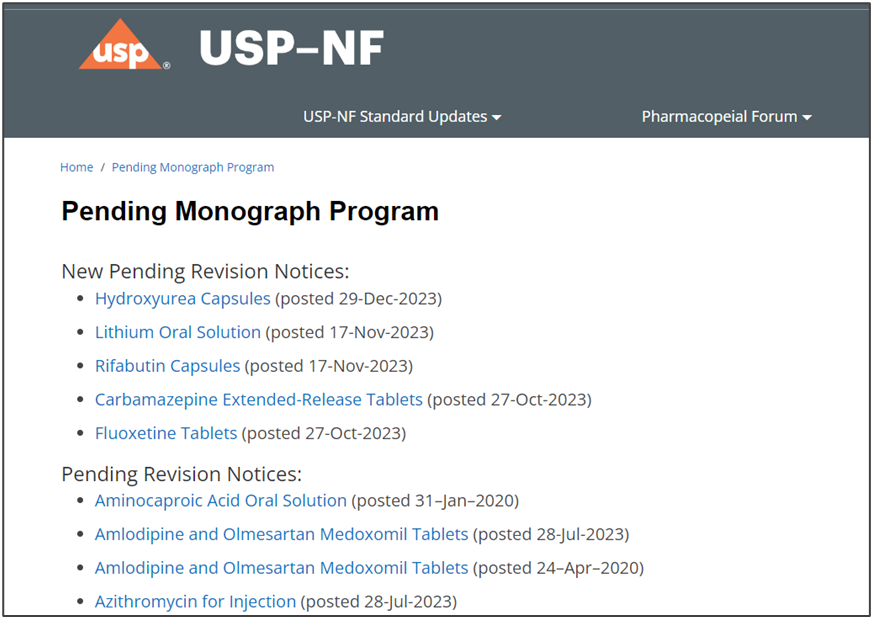Expand the Pharmacopeial Forum dropdown arrow
This screenshot has height=621, width=874.
(807, 117)
